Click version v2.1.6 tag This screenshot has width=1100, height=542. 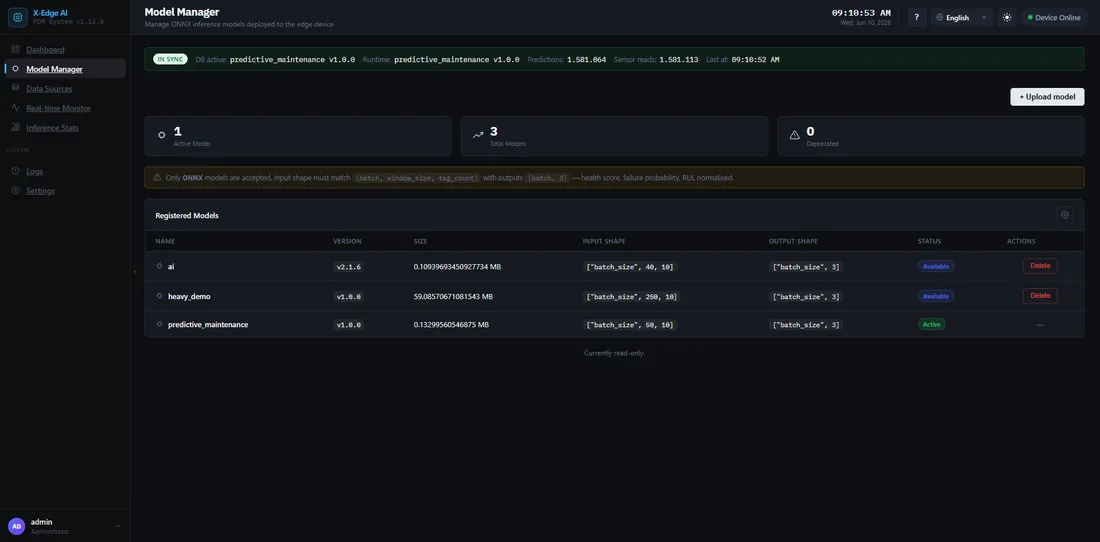click(x=349, y=267)
